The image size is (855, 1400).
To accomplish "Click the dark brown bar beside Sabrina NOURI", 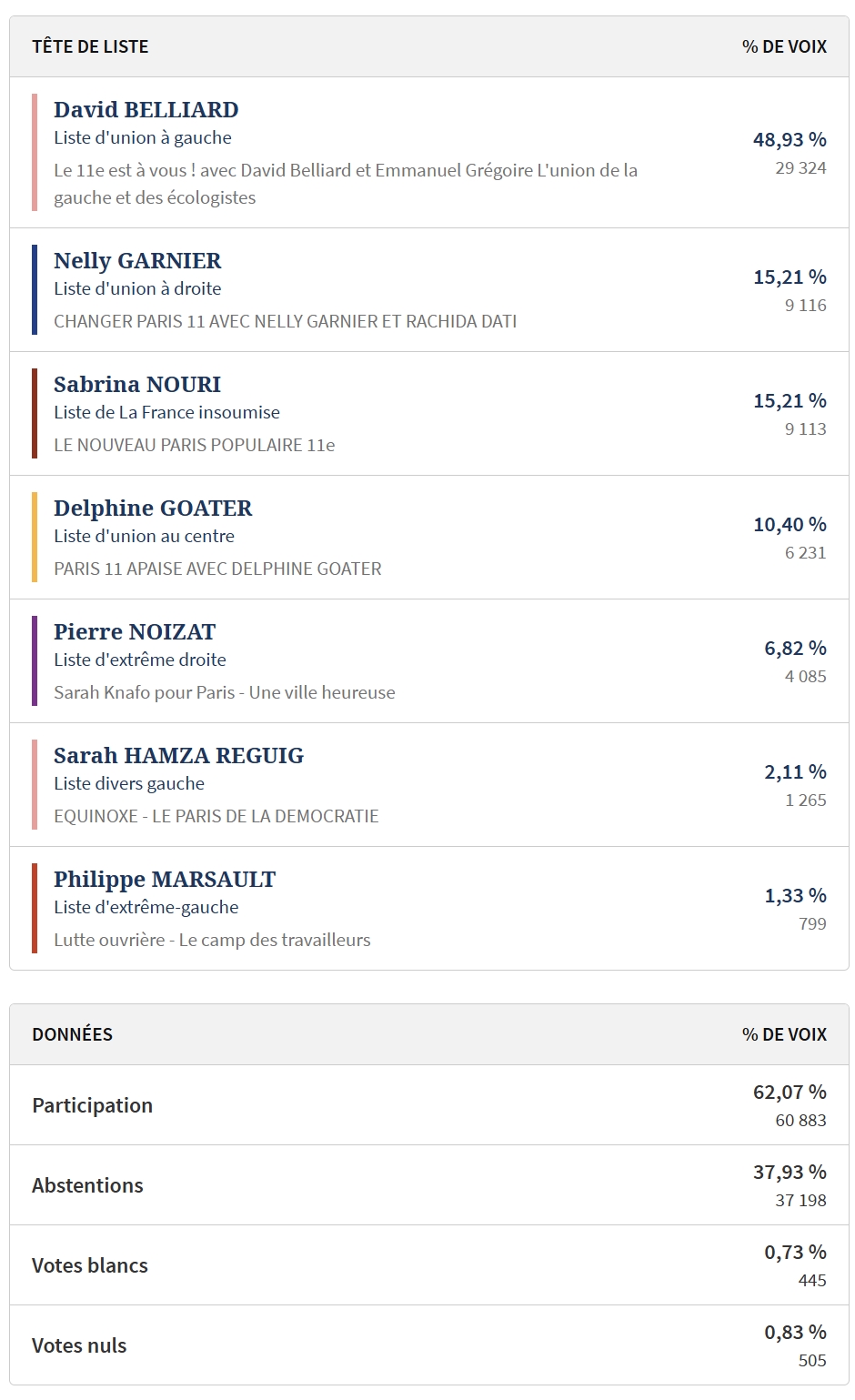I will point(35,413).
